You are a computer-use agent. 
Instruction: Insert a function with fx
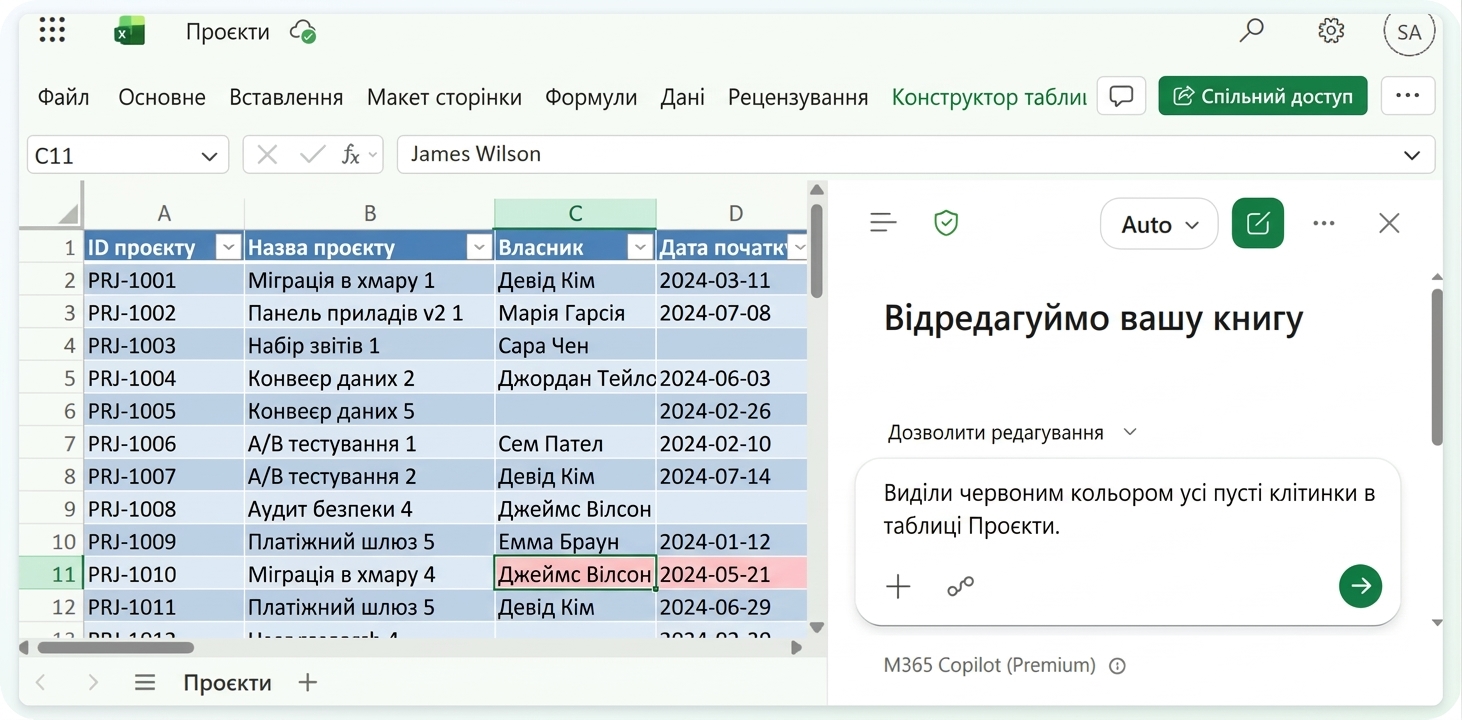point(351,155)
